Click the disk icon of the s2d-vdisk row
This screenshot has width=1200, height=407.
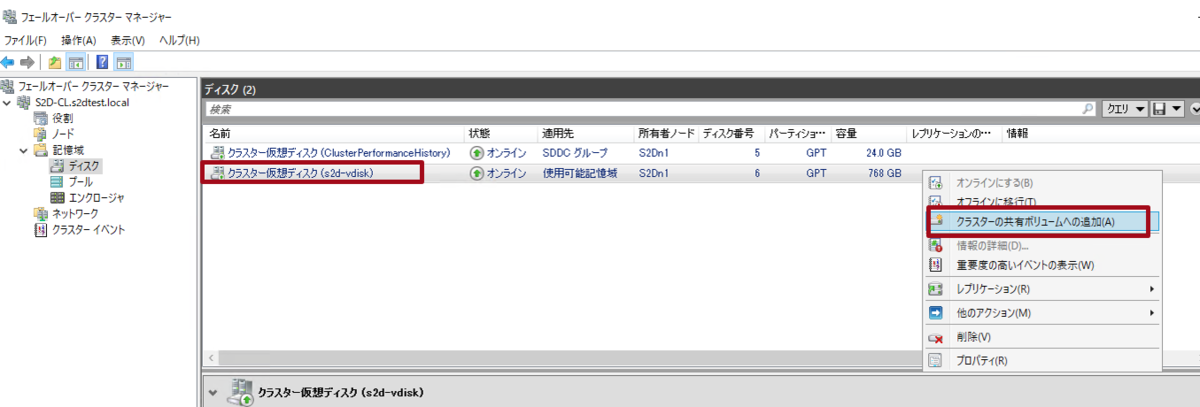click(x=218, y=173)
